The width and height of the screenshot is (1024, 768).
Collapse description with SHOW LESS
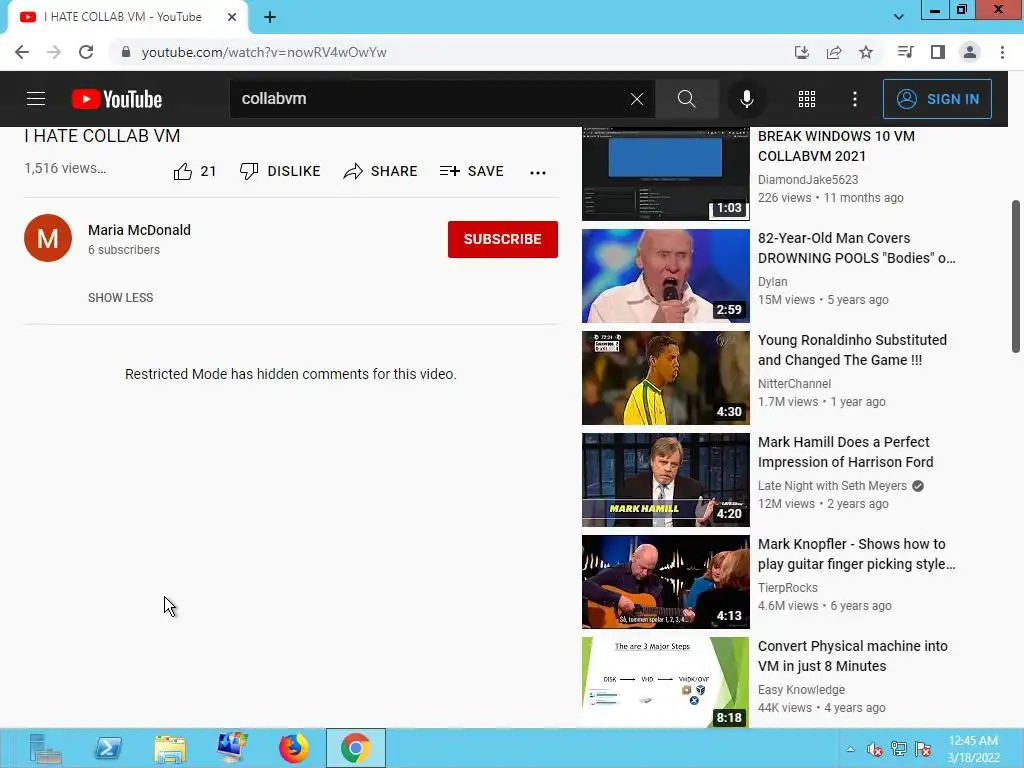(x=121, y=298)
